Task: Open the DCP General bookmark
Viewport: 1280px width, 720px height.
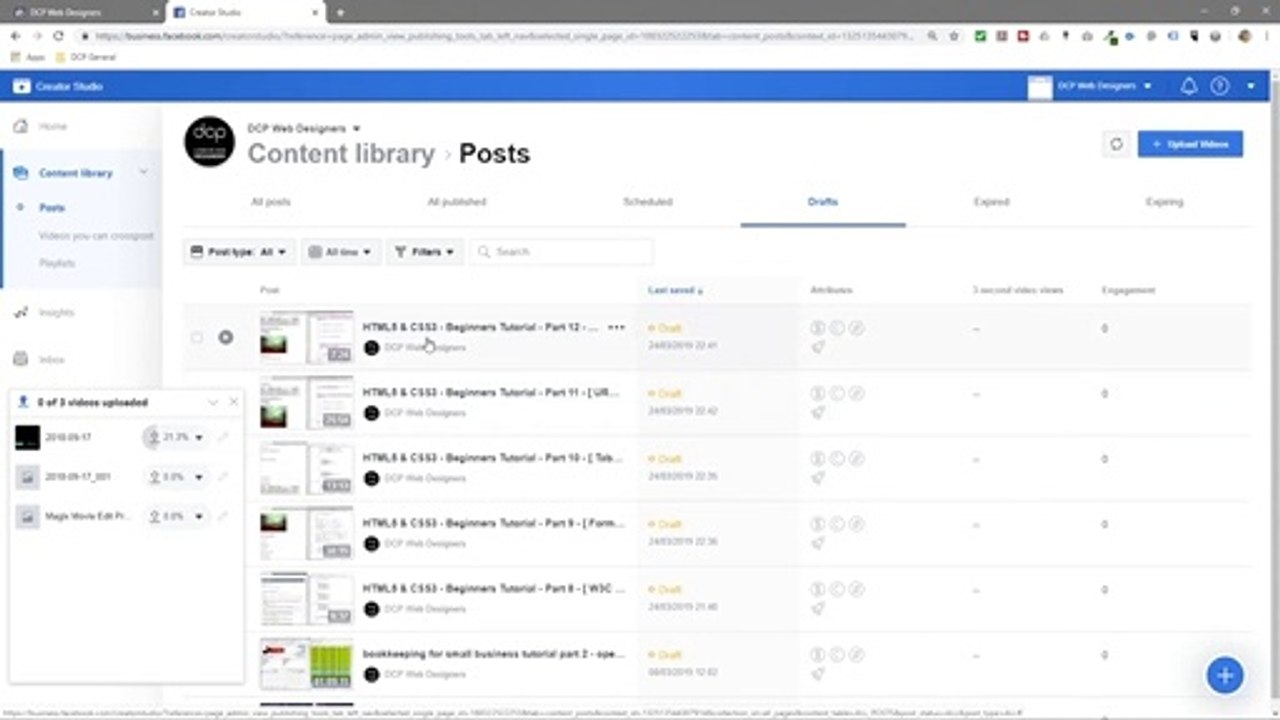Action: (x=86, y=58)
